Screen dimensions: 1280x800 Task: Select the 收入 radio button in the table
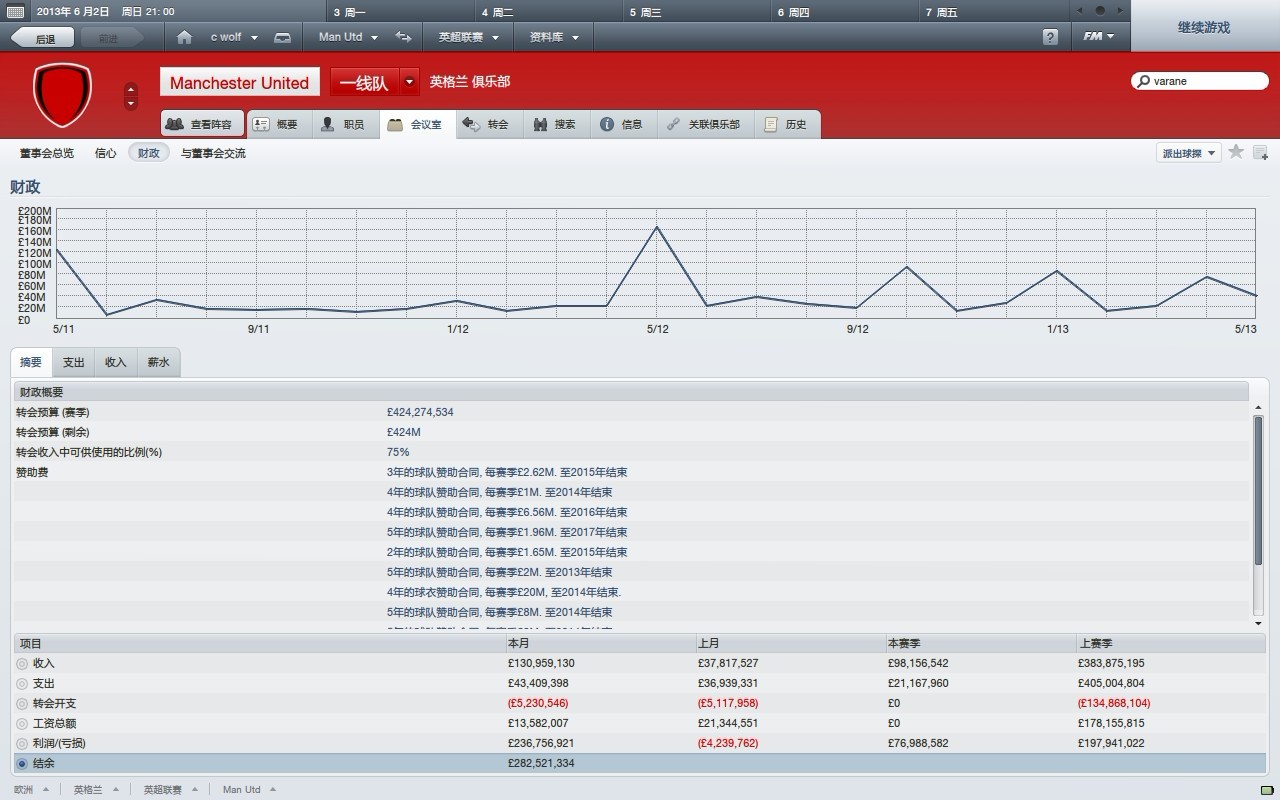click(22, 663)
